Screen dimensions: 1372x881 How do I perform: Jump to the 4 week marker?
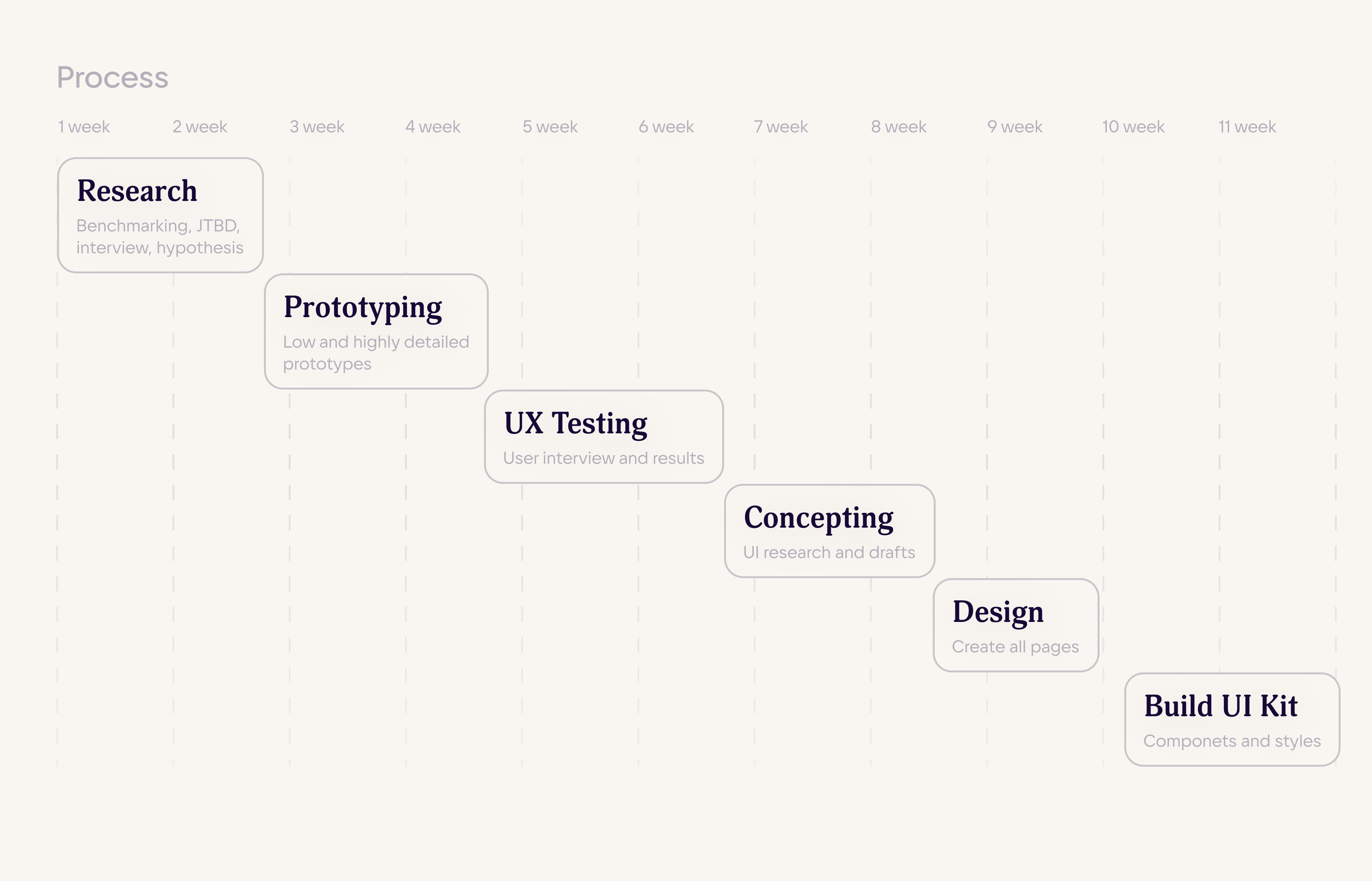pos(433,126)
